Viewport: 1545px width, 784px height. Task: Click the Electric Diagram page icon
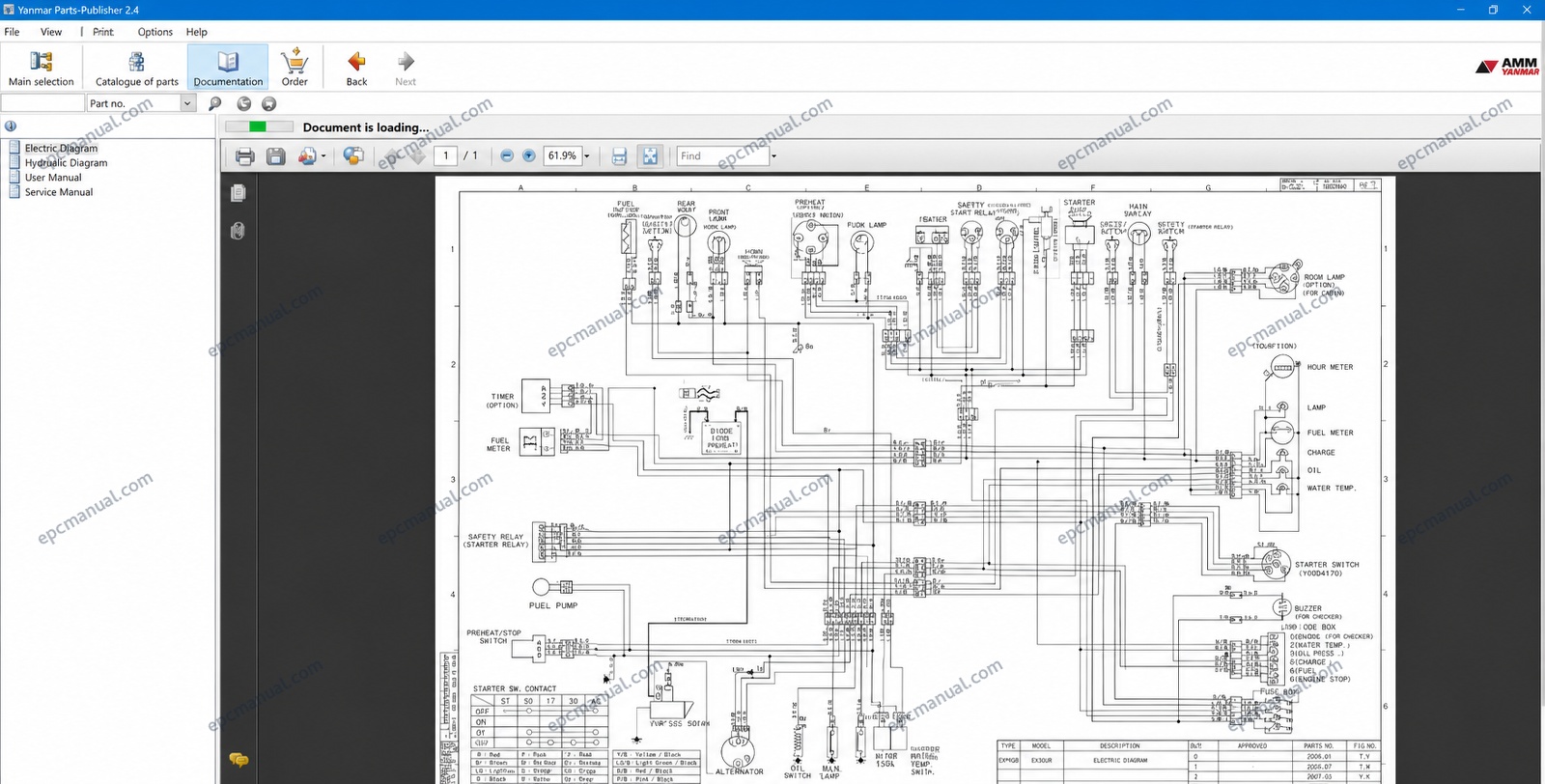14,148
